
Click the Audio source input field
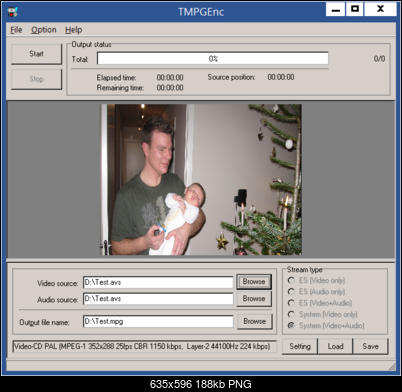(x=158, y=299)
